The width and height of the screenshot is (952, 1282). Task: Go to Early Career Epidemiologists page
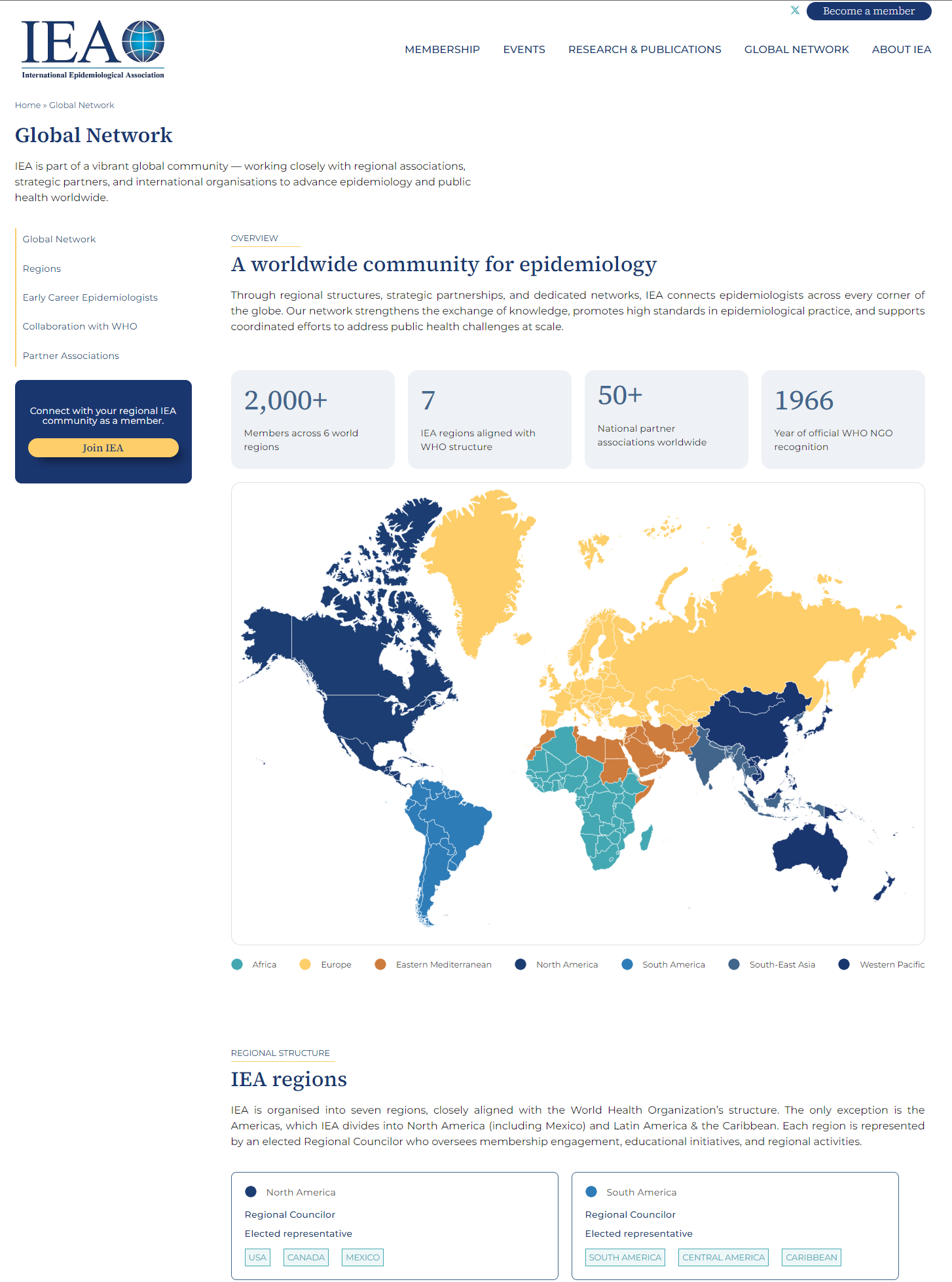pos(90,297)
